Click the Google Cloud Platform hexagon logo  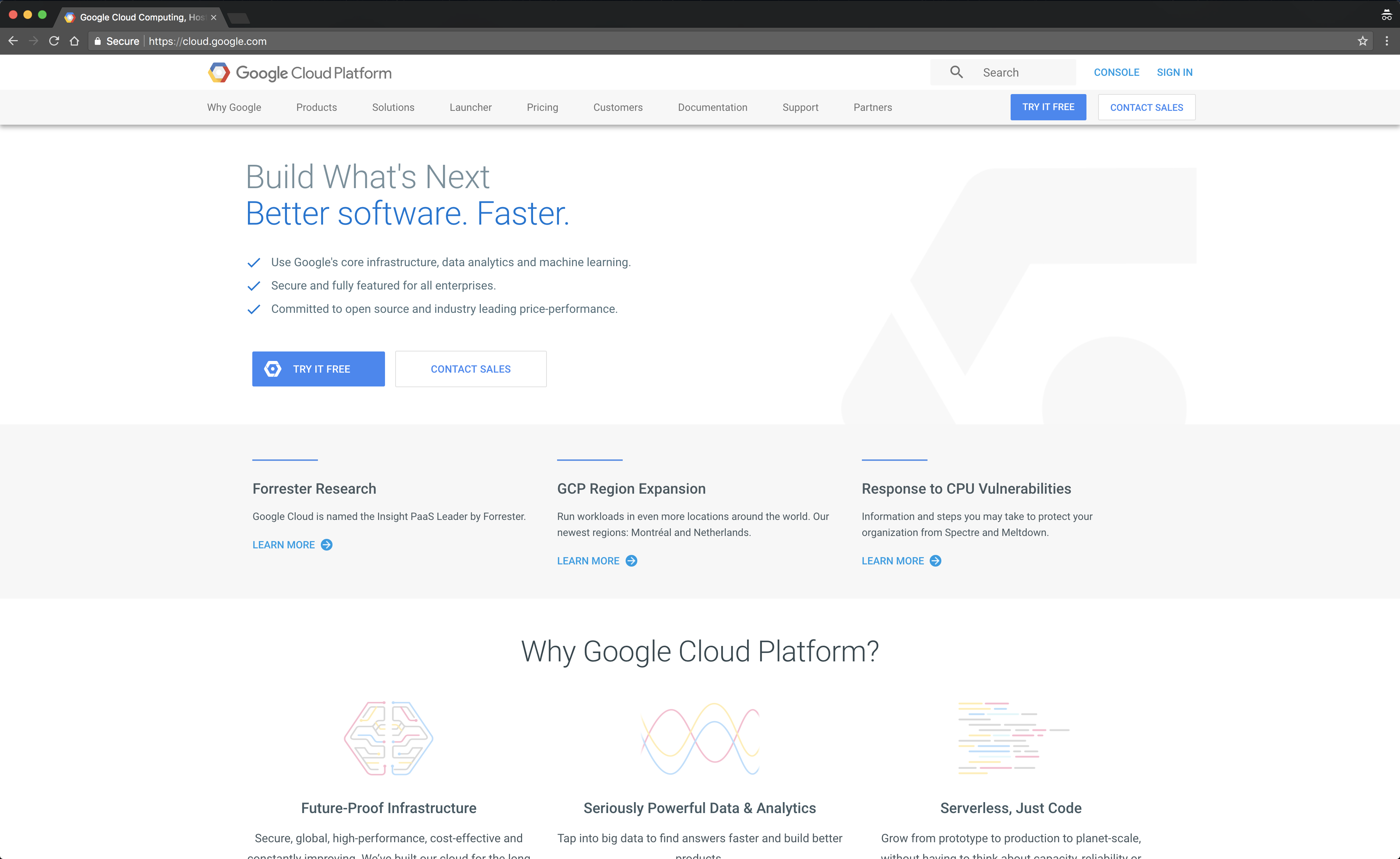coord(219,73)
